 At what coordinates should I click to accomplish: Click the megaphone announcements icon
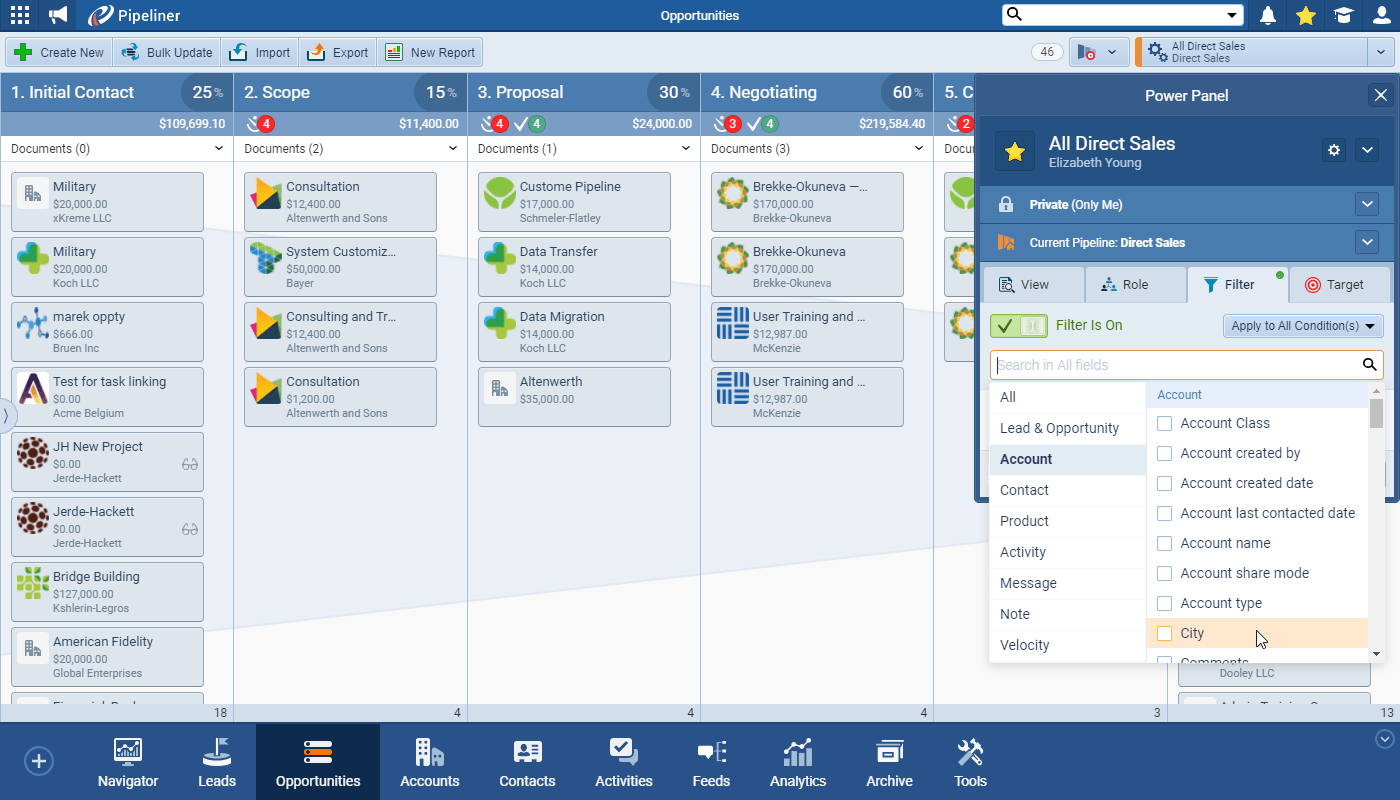pyautogui.click(x=59, y=15)
